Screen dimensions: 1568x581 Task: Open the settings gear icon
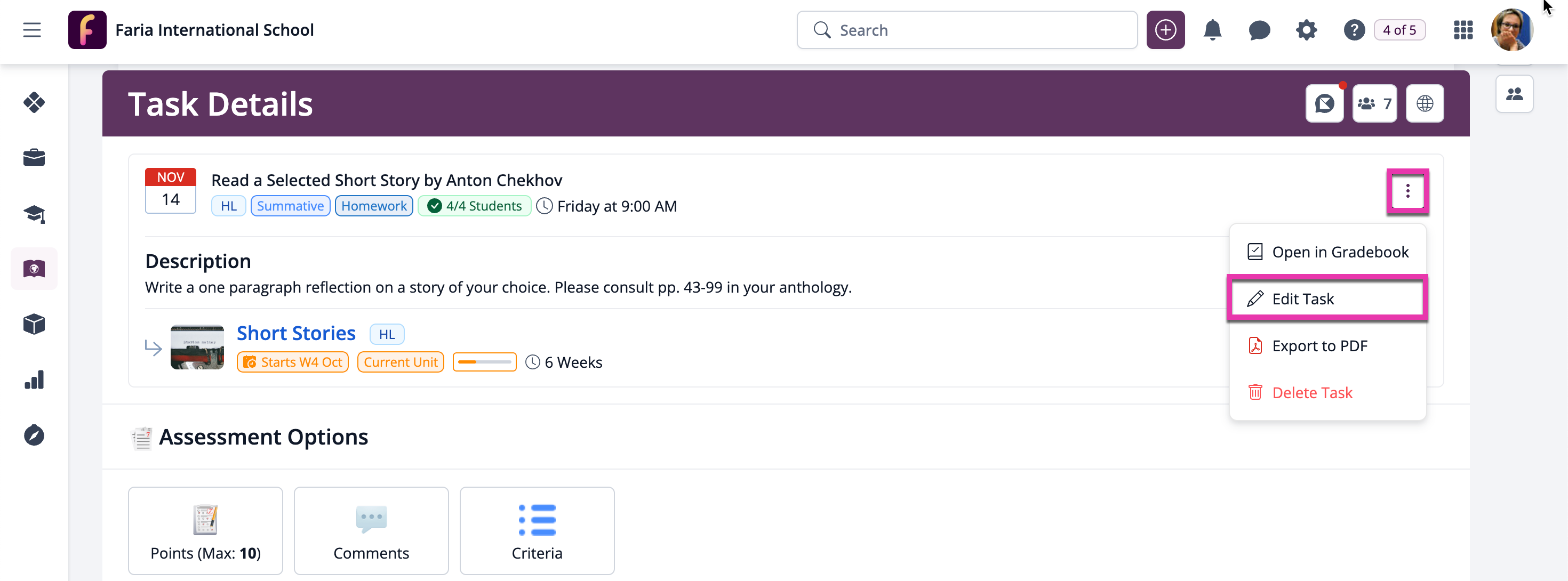click(1306, 30)
